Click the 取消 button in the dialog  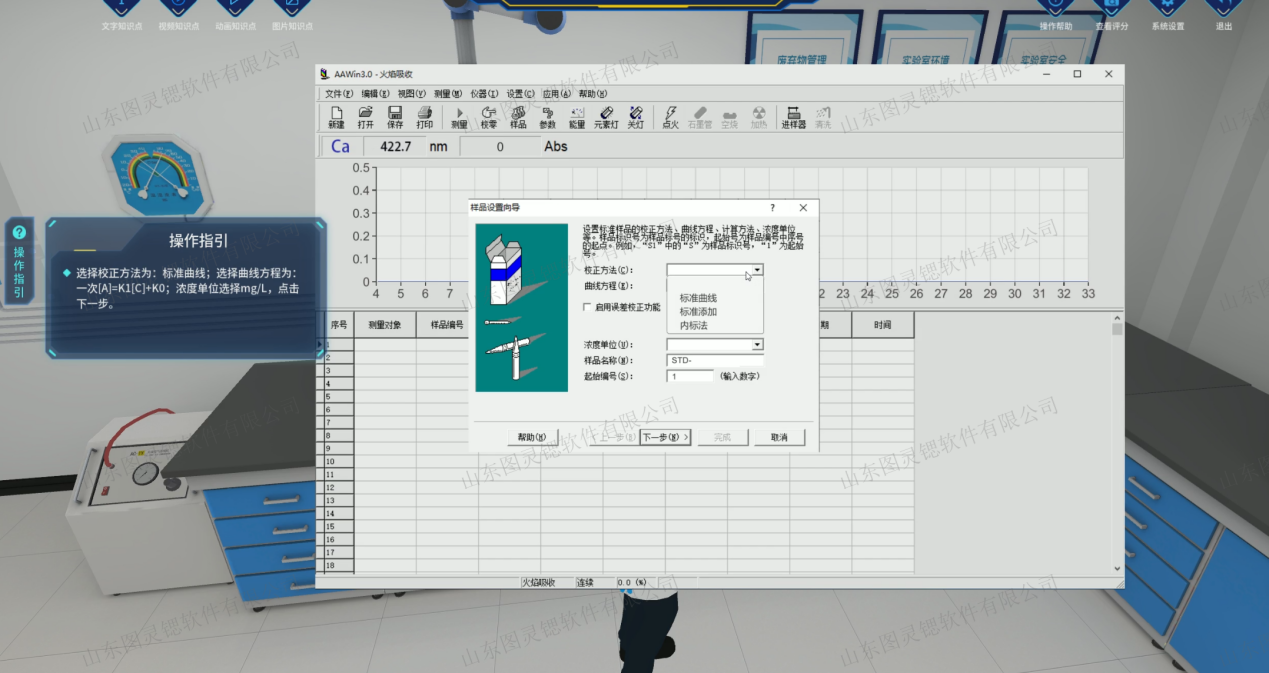[x=779, y=437]
